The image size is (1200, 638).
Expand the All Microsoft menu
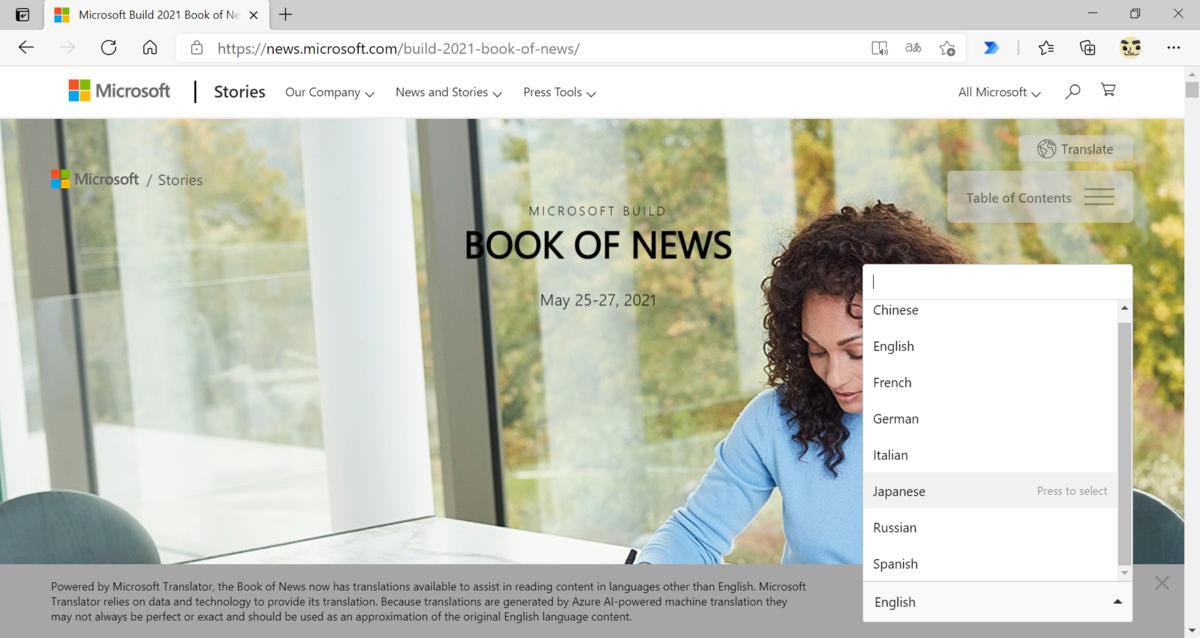coord(999,92)
